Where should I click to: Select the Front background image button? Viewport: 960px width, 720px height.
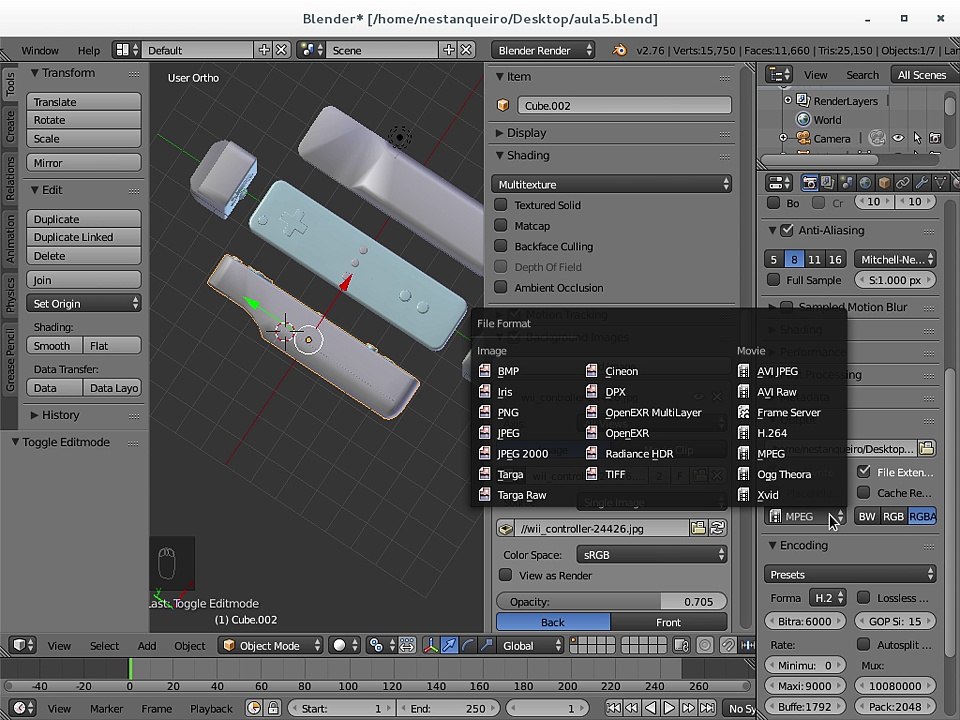669,621
